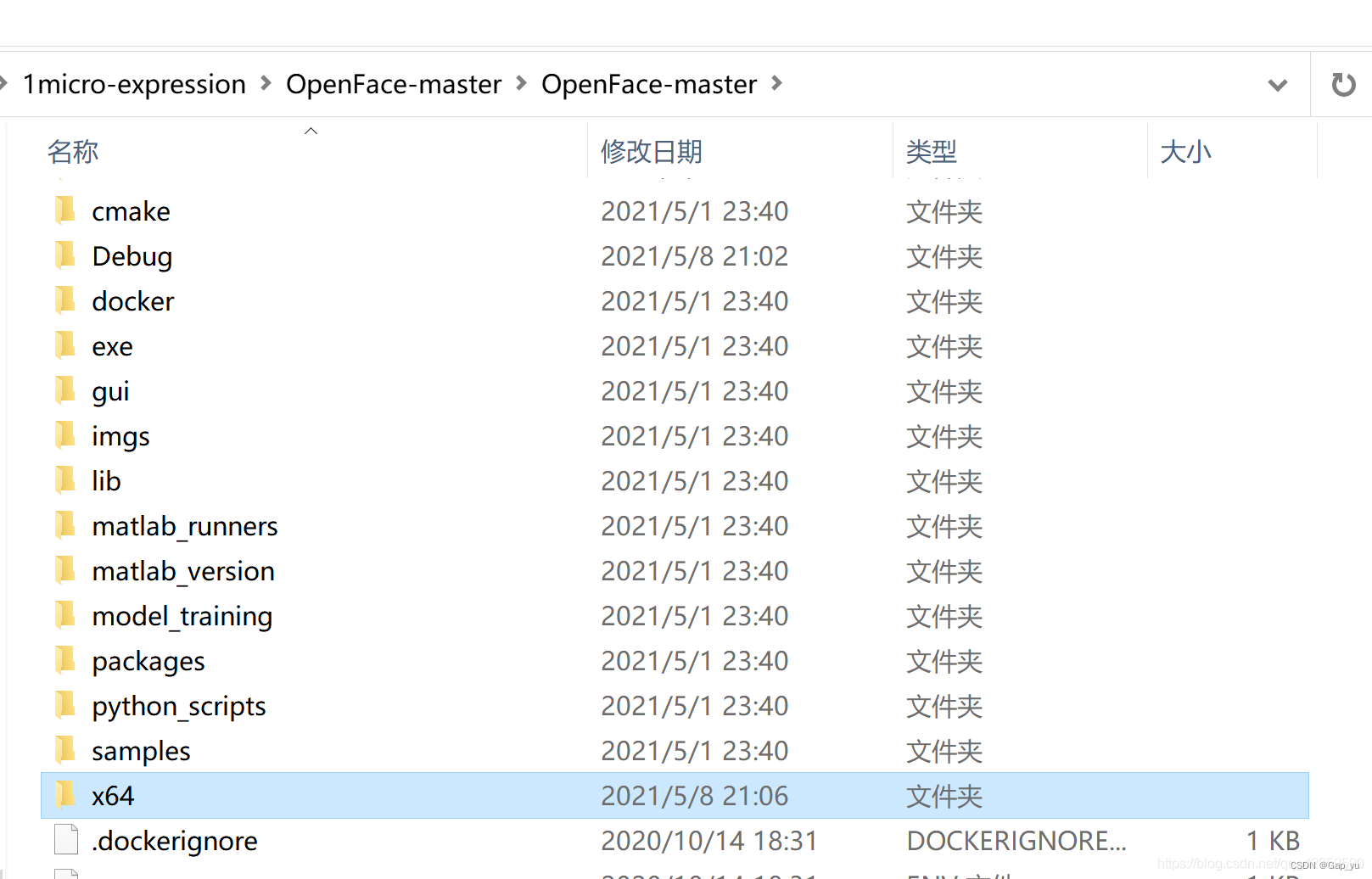Click the lib folder icon
Viewport: 1372px width, 879px height.
click(x=65, y=480)
